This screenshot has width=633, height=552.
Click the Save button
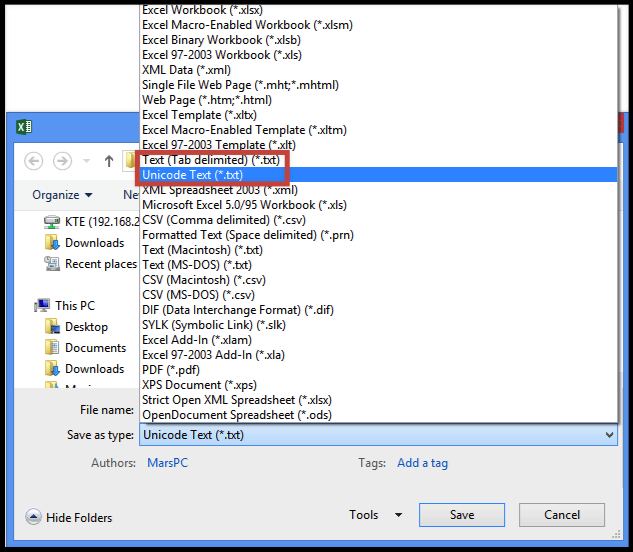point(462,515)
